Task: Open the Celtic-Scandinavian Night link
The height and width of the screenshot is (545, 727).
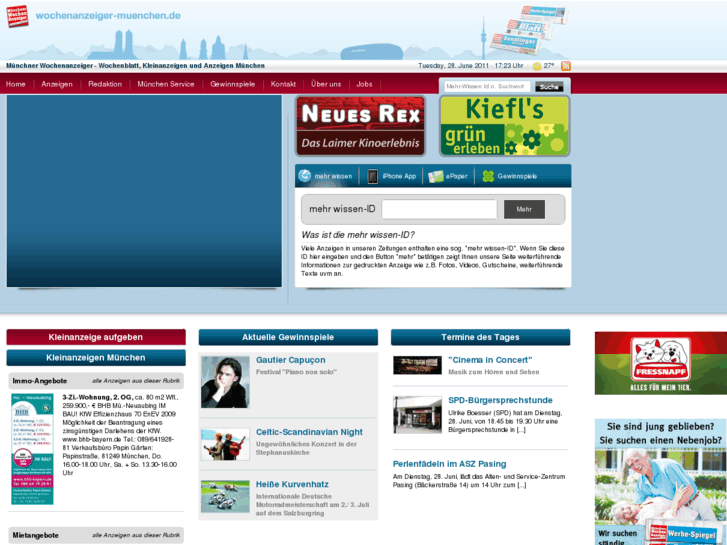Action: 309,432
